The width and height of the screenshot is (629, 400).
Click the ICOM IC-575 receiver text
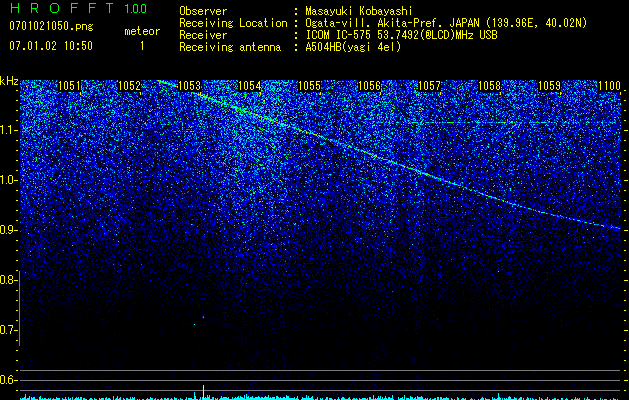point(401,35)
